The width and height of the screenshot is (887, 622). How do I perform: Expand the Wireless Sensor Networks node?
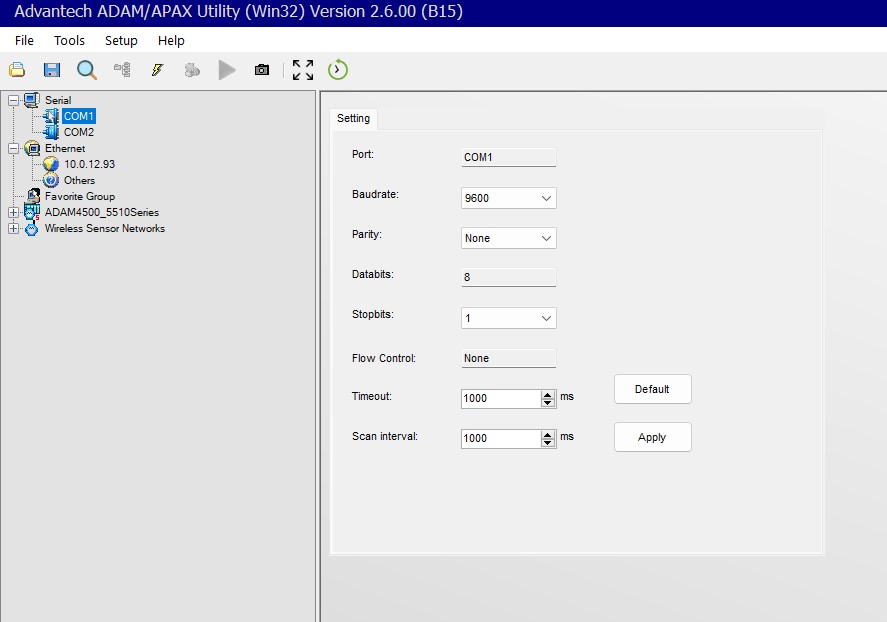click(14, 228)
